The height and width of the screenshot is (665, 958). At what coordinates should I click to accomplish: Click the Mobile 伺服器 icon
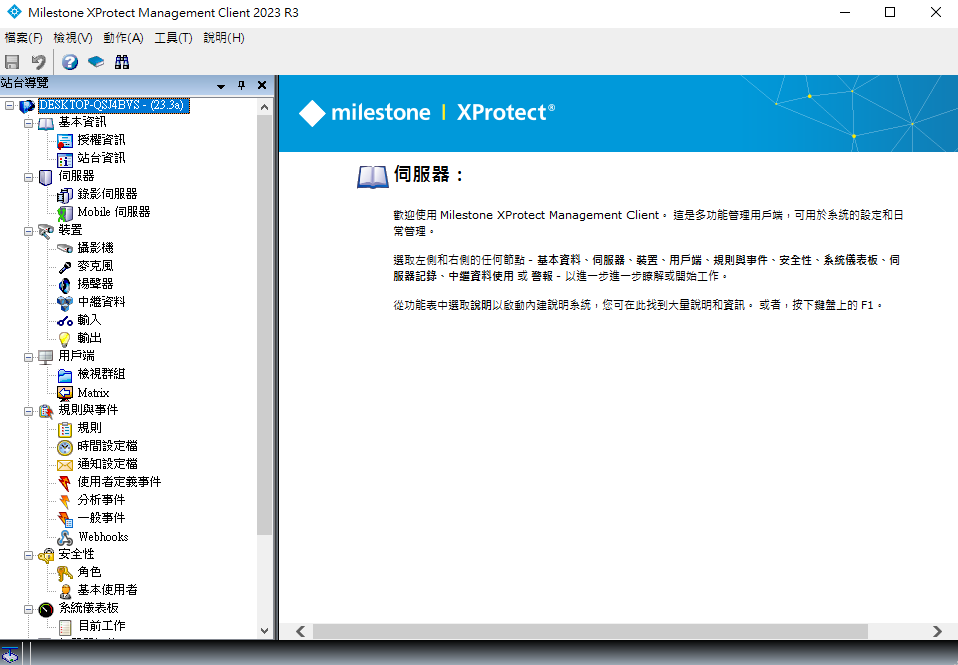pyautogui.click(x=65, y=213)
